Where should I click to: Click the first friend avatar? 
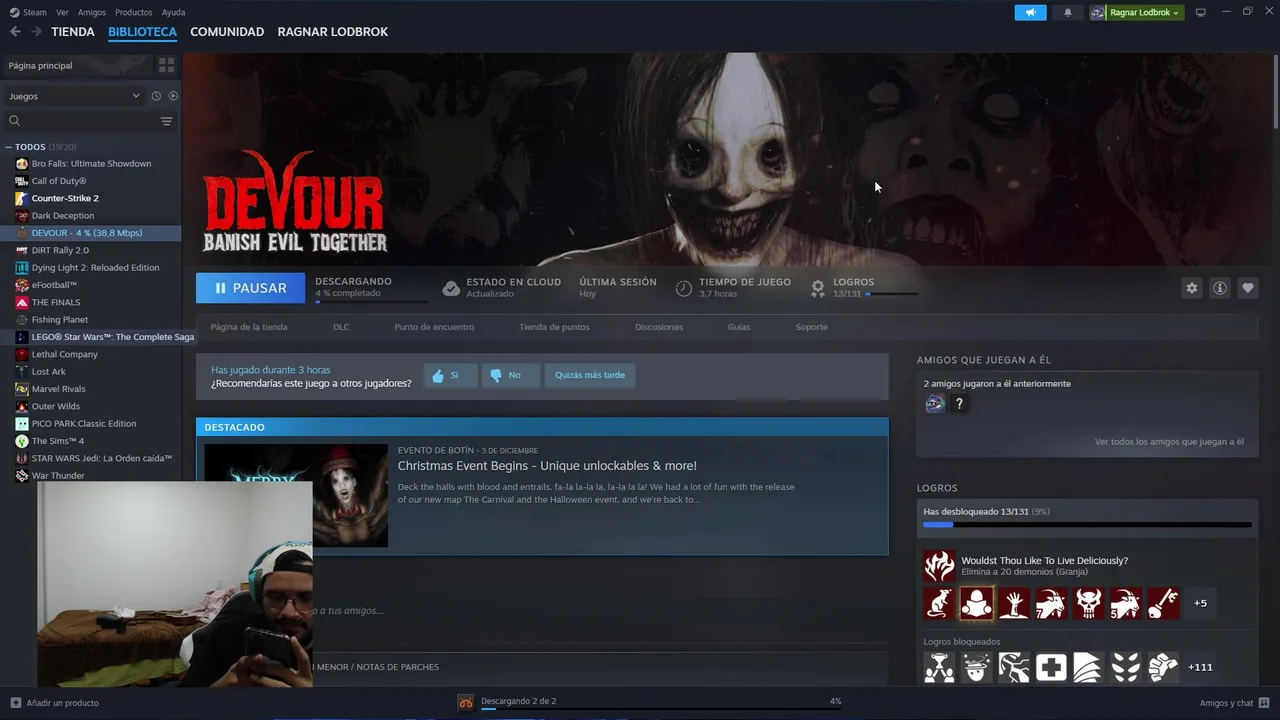point(934,404)
